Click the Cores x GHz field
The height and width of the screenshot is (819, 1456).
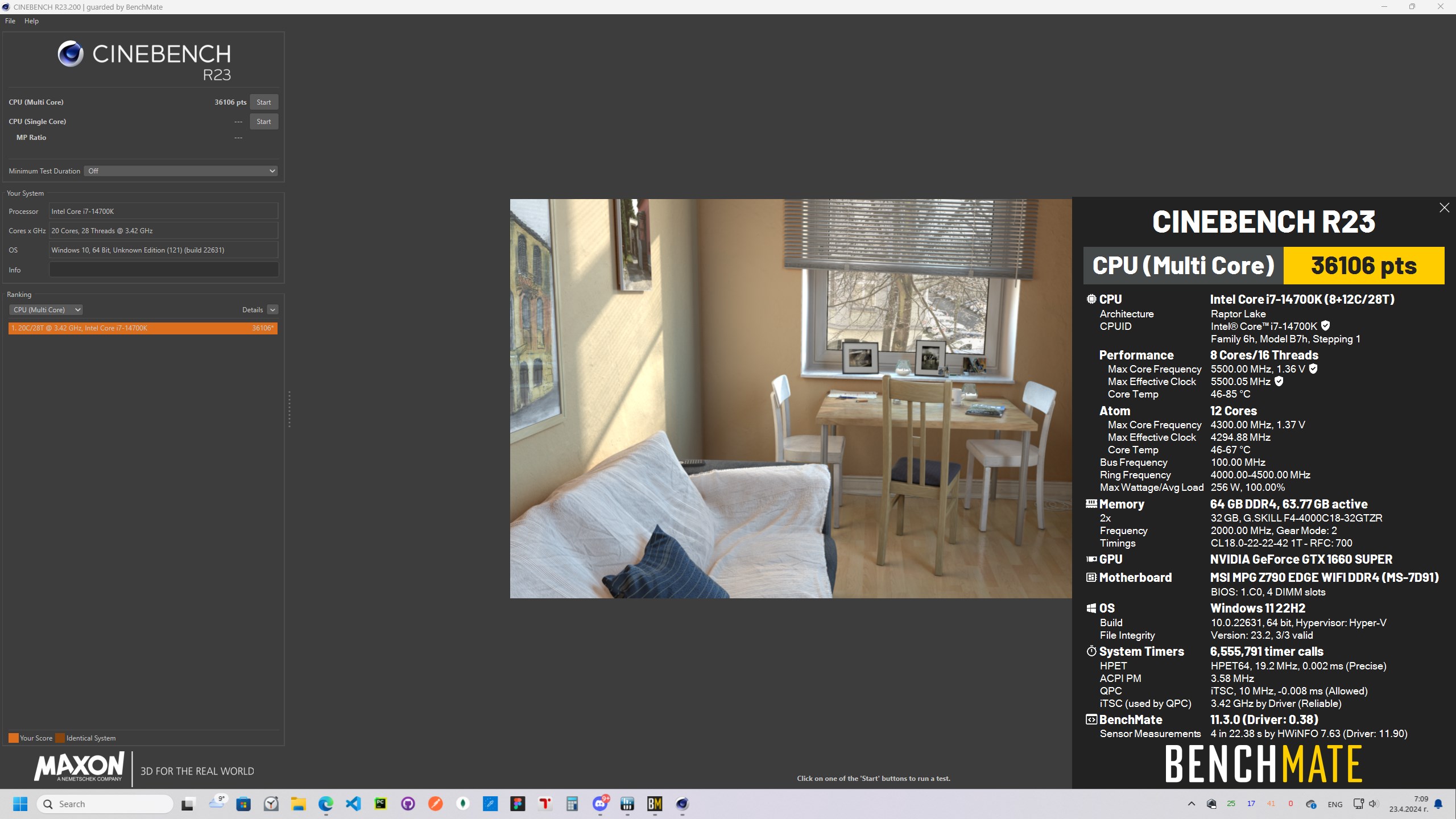(x=163, y=231)
